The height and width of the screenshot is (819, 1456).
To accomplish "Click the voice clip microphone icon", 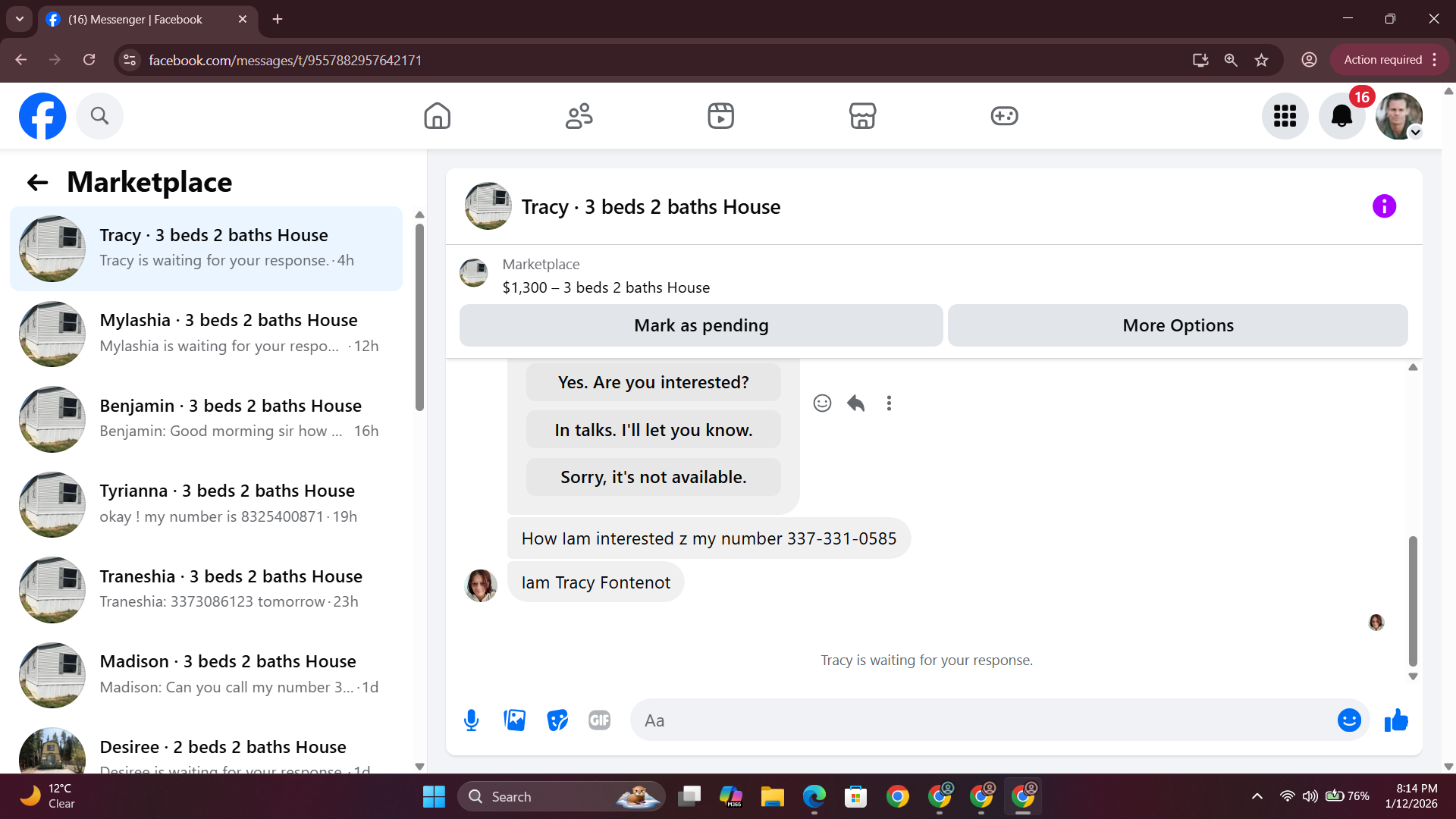I will 471,720.
